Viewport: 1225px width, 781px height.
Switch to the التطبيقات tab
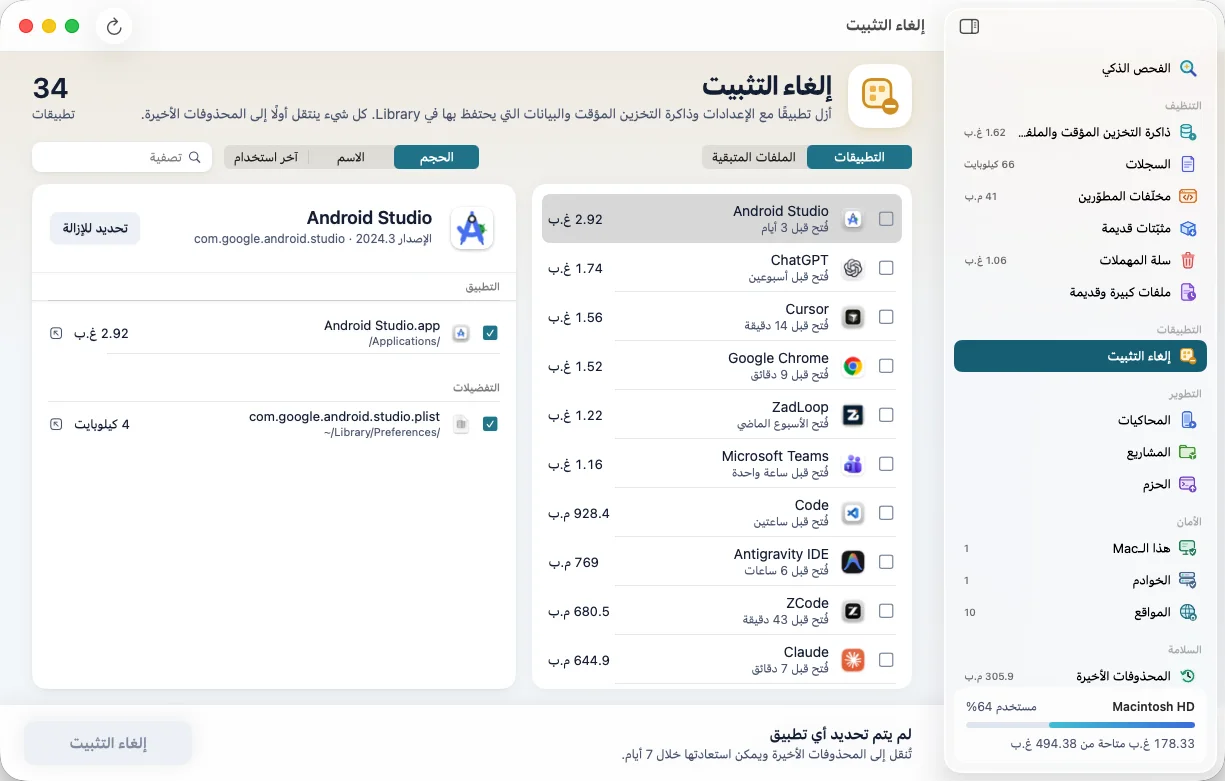pyautogui.click(x=859, y=157)
